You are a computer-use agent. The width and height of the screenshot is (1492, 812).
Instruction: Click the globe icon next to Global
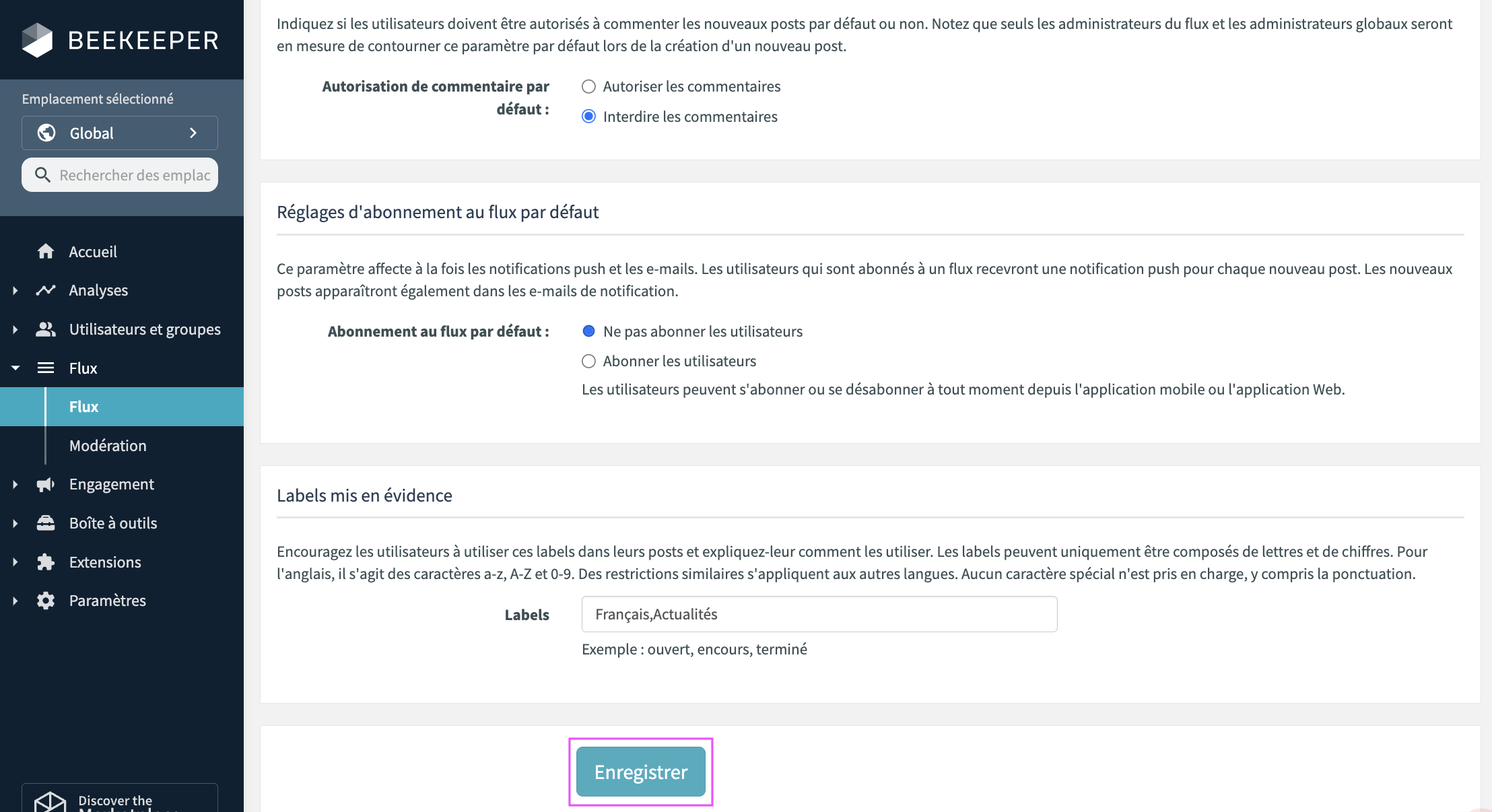click(x=45, y=133)
